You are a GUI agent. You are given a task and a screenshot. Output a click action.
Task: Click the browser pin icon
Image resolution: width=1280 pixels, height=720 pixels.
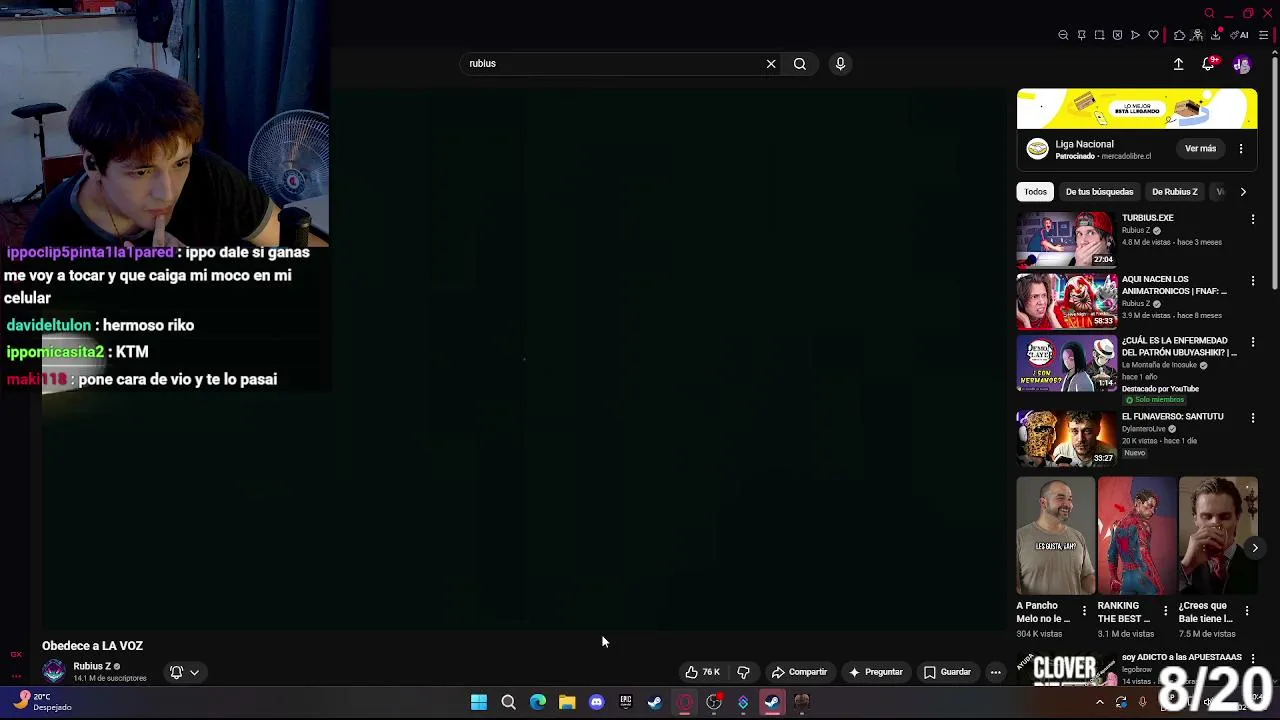tap(1081, 35)
